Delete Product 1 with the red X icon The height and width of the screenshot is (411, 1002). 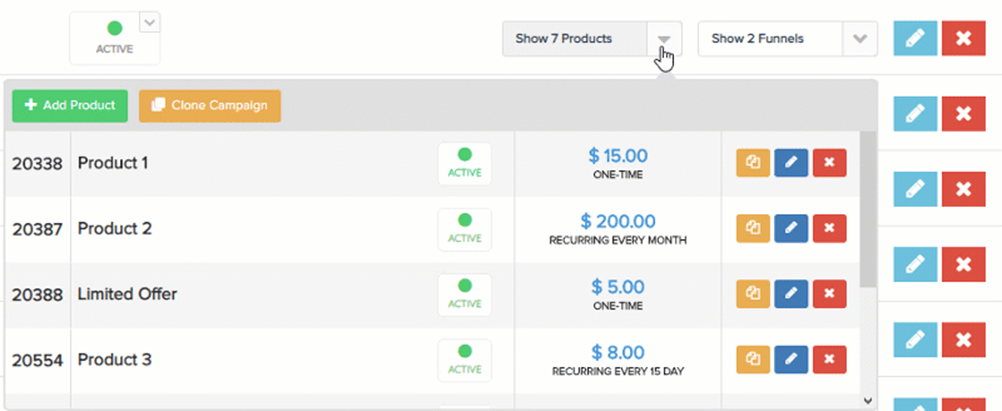coord(829,163)
